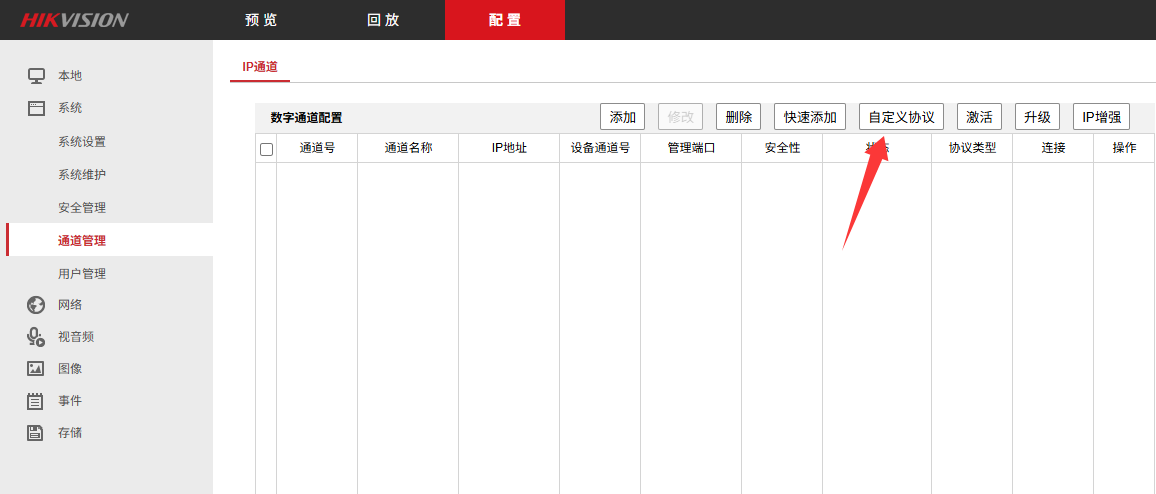Tick the select-all checkbox in table header
The width and height of the screenshot is (1156, 494).
tap(266, 149)
